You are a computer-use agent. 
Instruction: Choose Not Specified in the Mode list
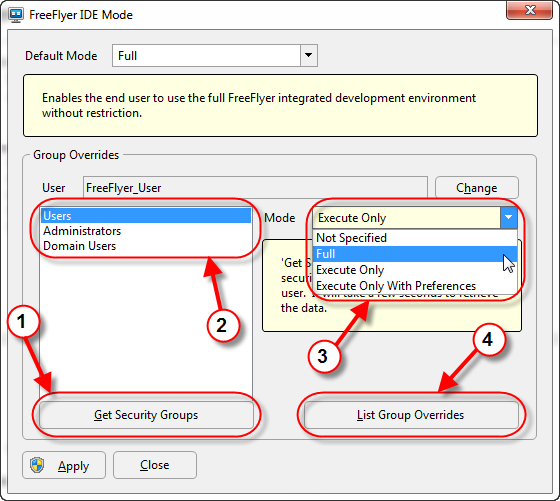tap(415, 238)
